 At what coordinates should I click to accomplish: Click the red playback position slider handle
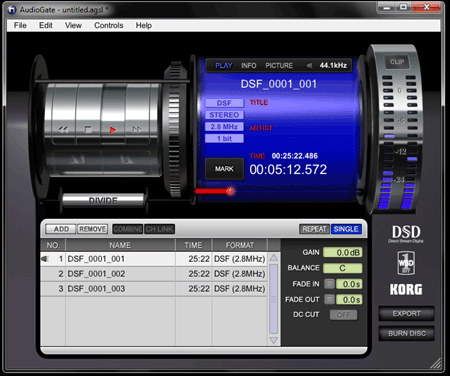pos(230,191)
